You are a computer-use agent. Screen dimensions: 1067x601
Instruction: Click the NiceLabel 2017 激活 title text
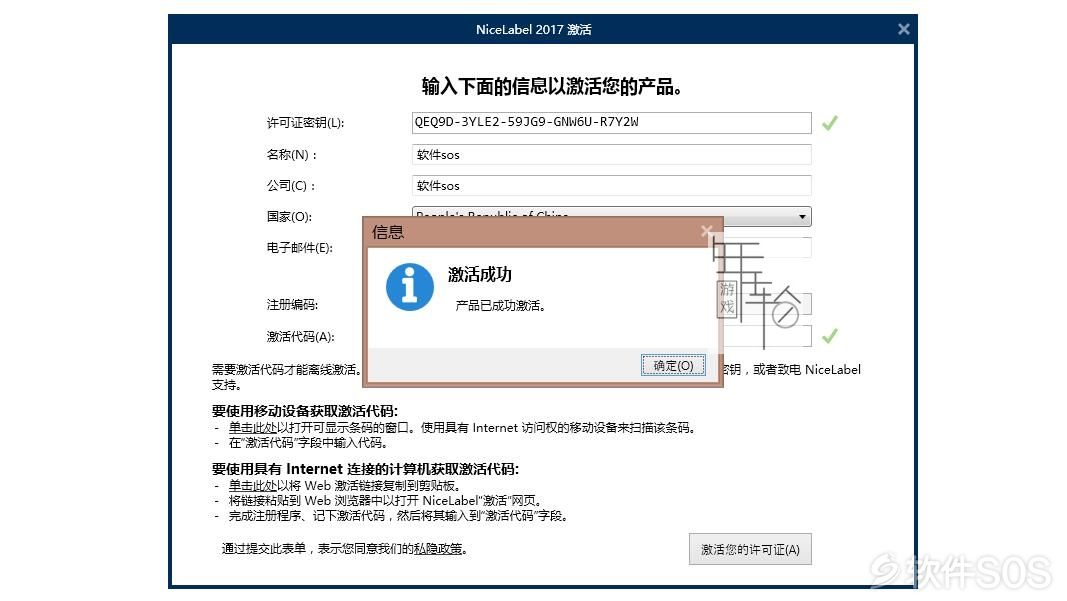click(x=534, y=29)
